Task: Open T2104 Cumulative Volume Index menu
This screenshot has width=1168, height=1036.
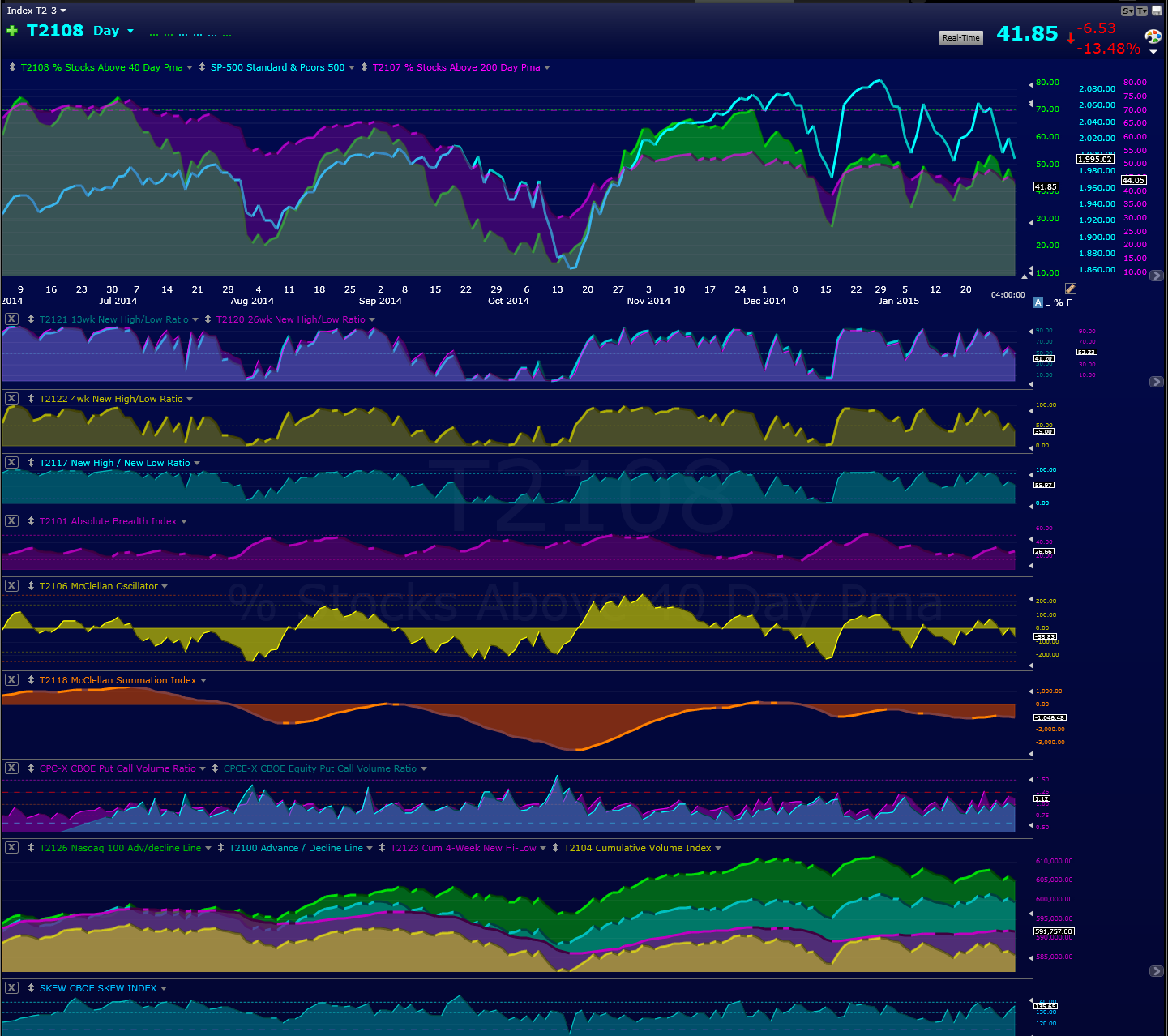Action: pyautogui.click(x=718, y=848)
